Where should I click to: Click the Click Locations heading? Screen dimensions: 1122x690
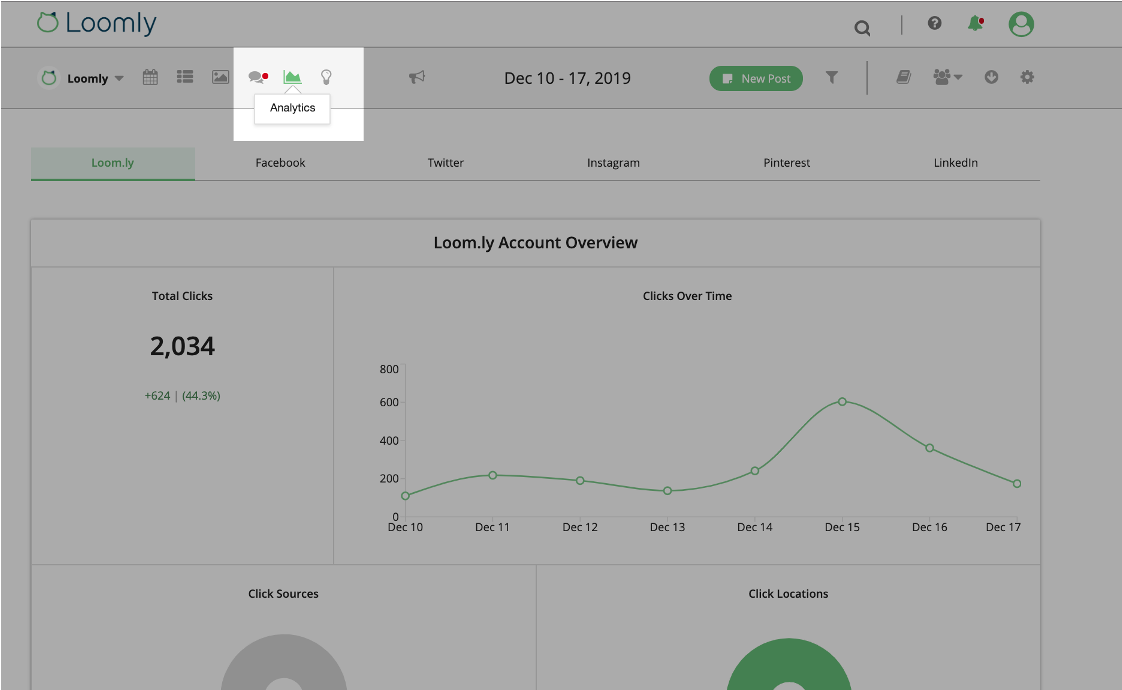point(788,594)
